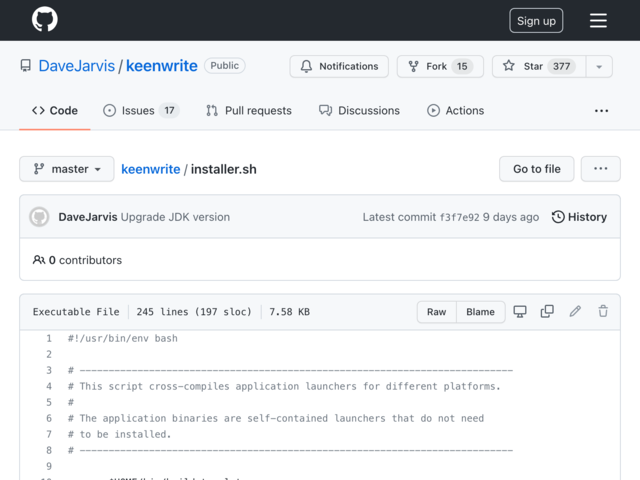Screen dimensions: 640x480
Task: Open file in GitHub Desktop icon
Action: [x=520, y=312]
